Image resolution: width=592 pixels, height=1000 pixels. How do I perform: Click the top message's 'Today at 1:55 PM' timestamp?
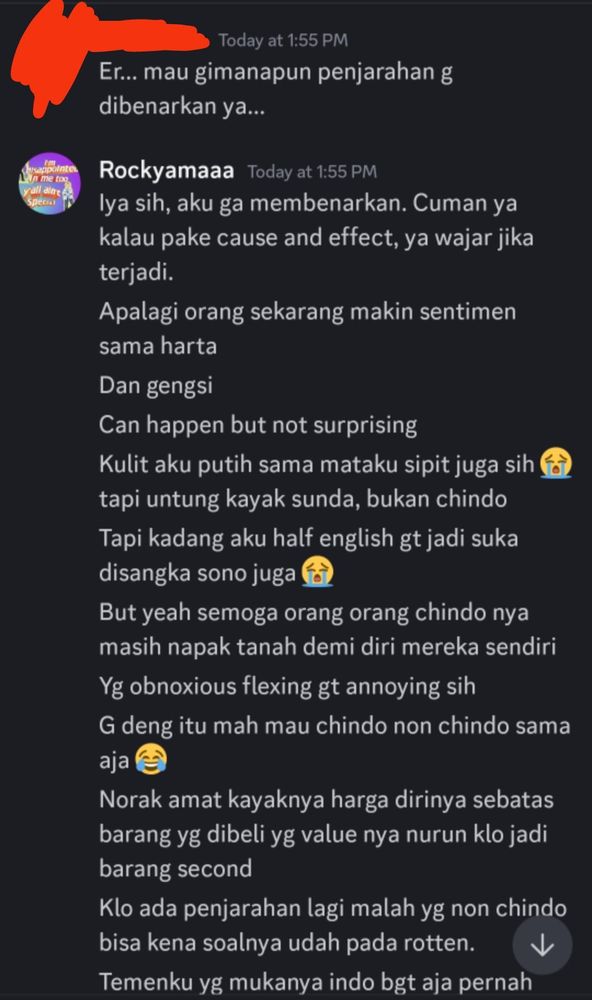pos(283,40)
